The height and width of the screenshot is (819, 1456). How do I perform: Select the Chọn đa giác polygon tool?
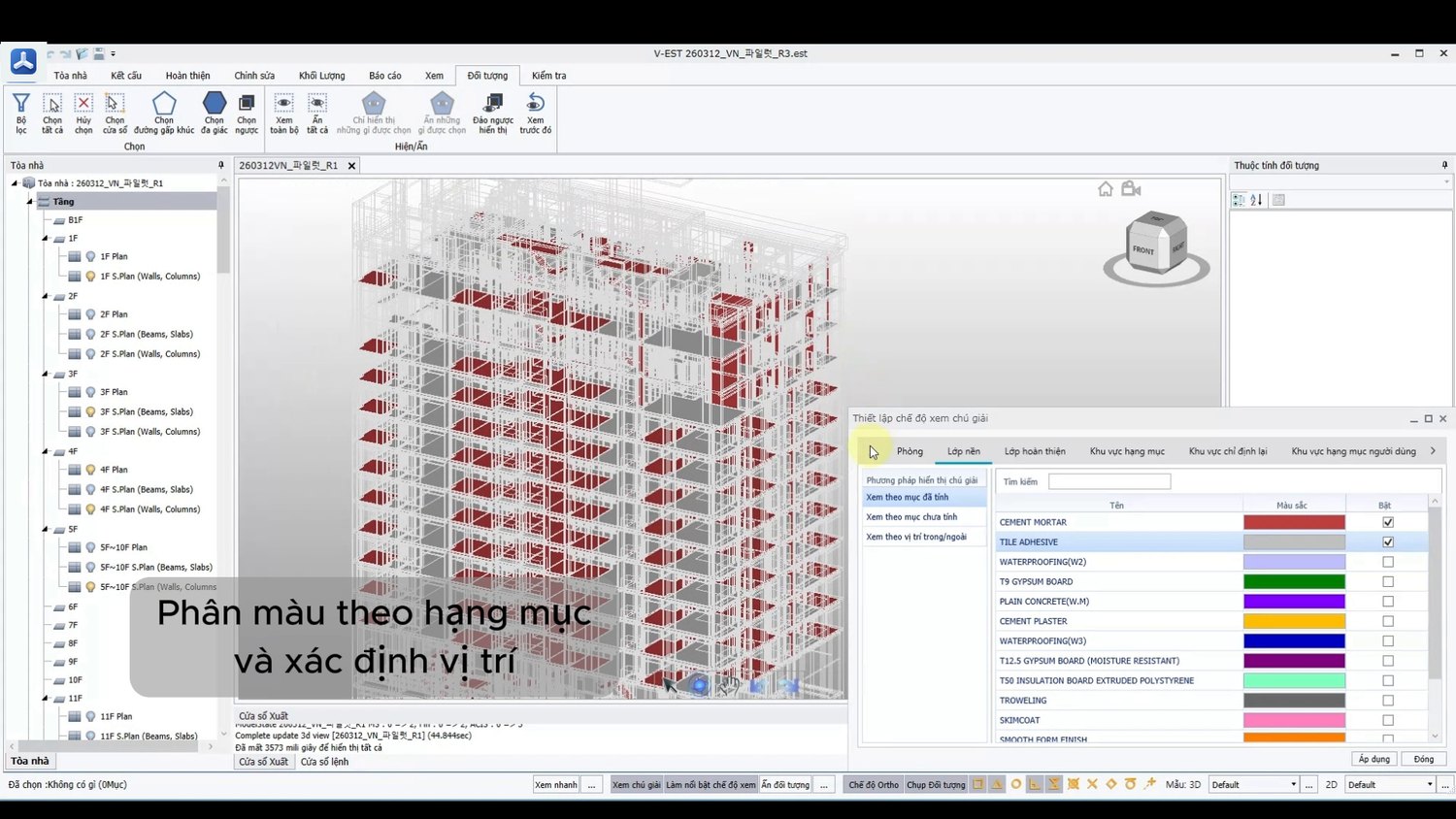pos(215,113)
